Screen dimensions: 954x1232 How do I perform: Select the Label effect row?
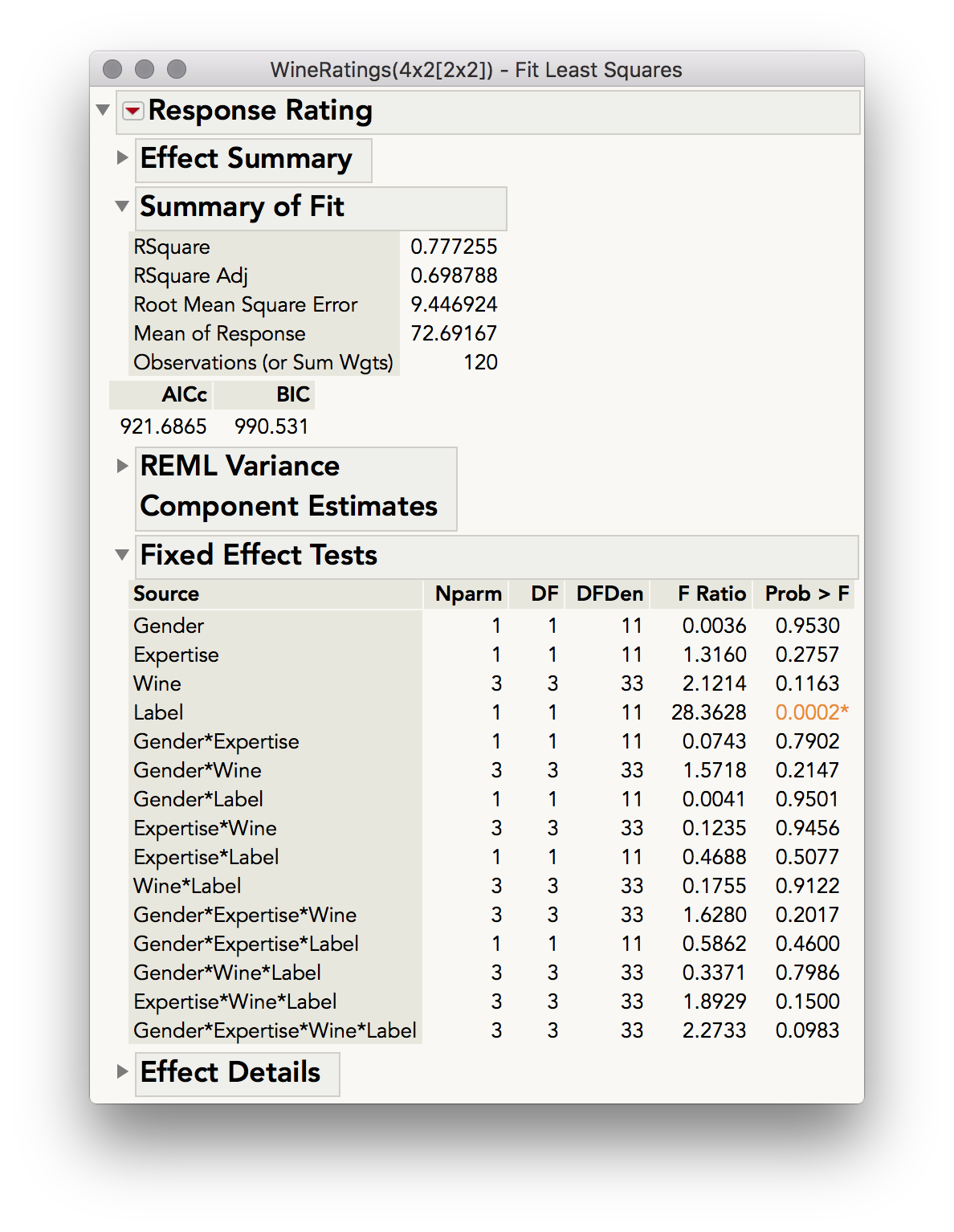point(159,712)
